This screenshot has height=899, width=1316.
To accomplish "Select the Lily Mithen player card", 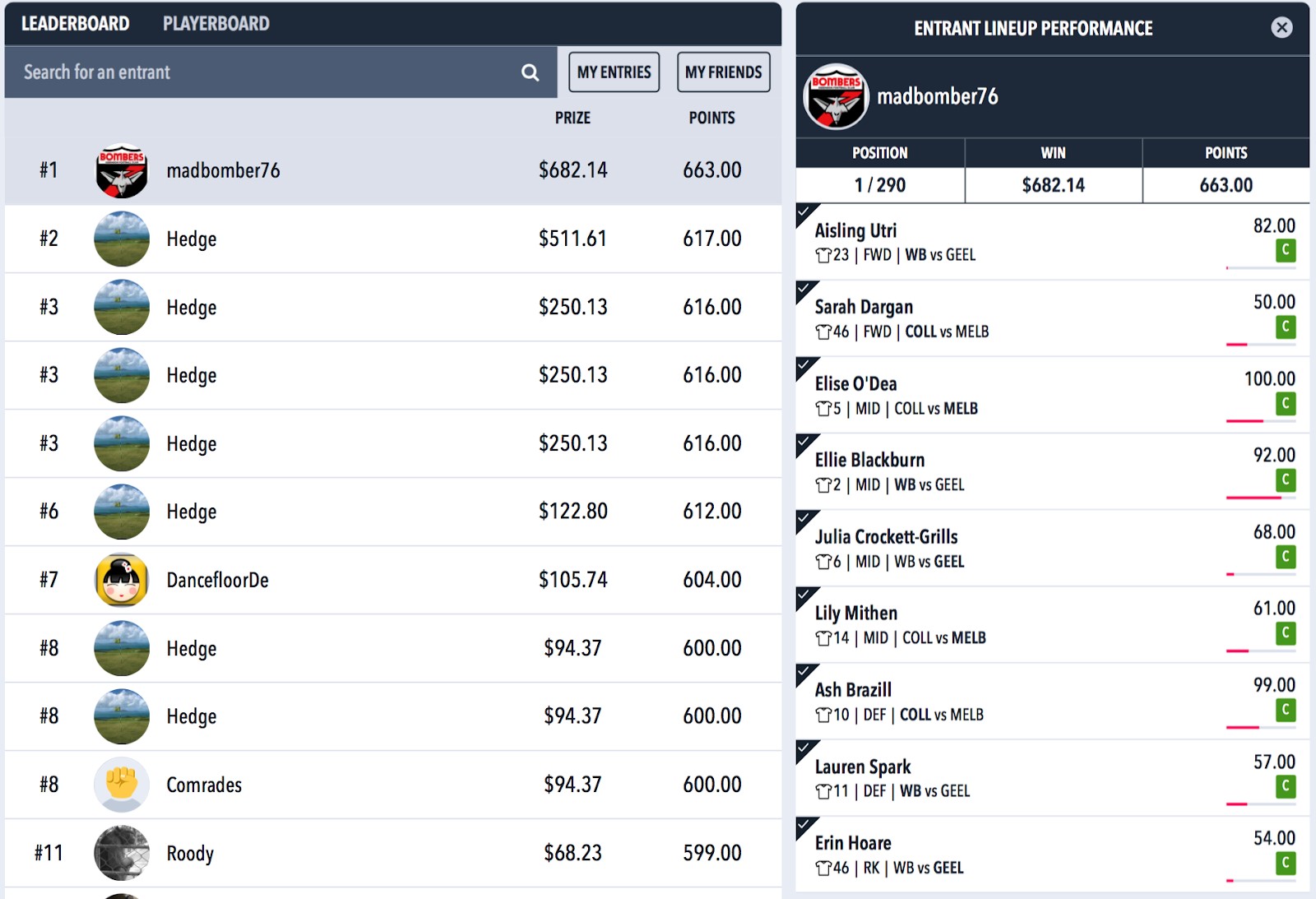I will point(1053,624).
